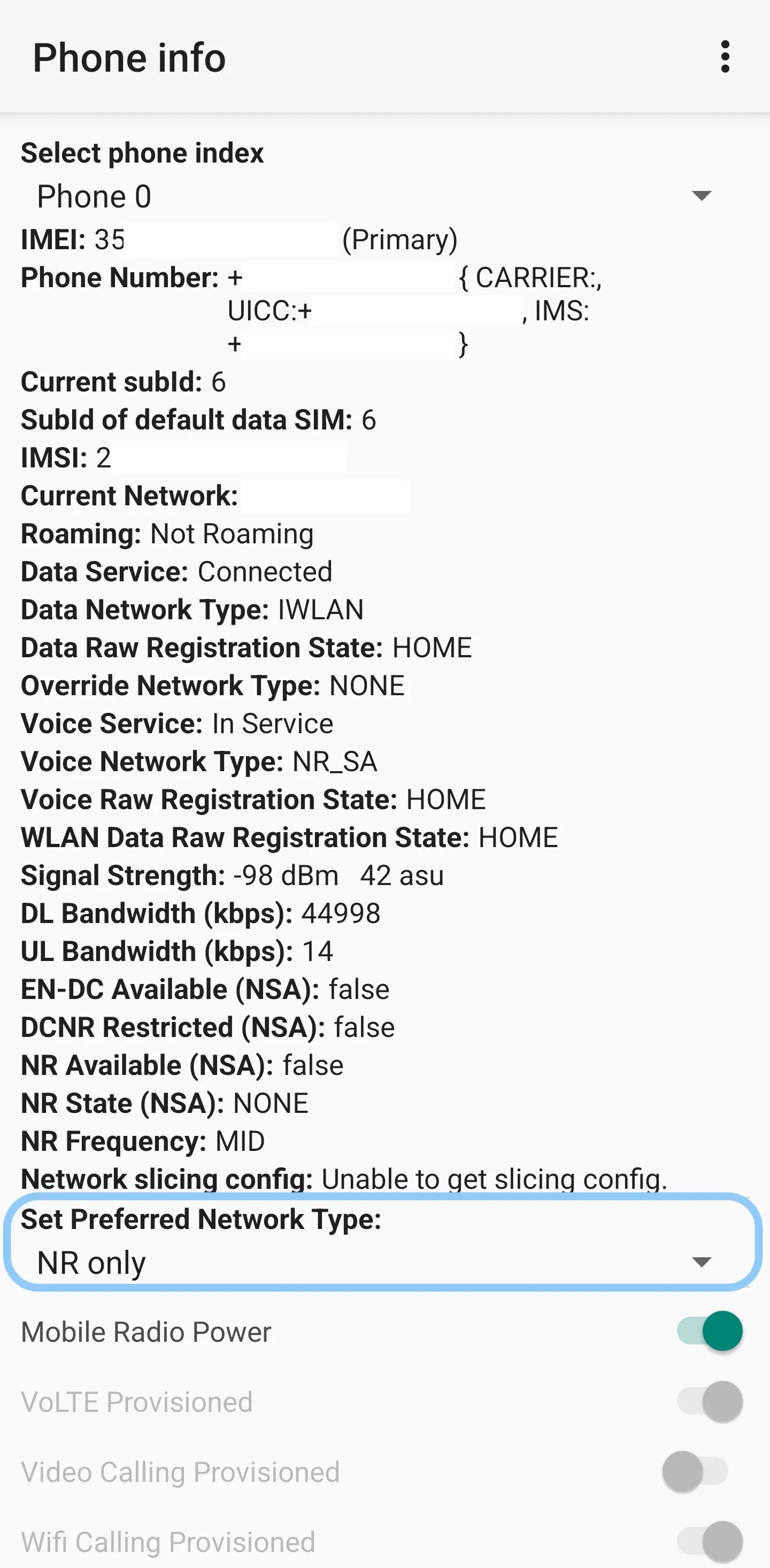Click the Phone info title
This screenshot has width=770, height=1568.
pyautogui.click(x=129, y=58)
